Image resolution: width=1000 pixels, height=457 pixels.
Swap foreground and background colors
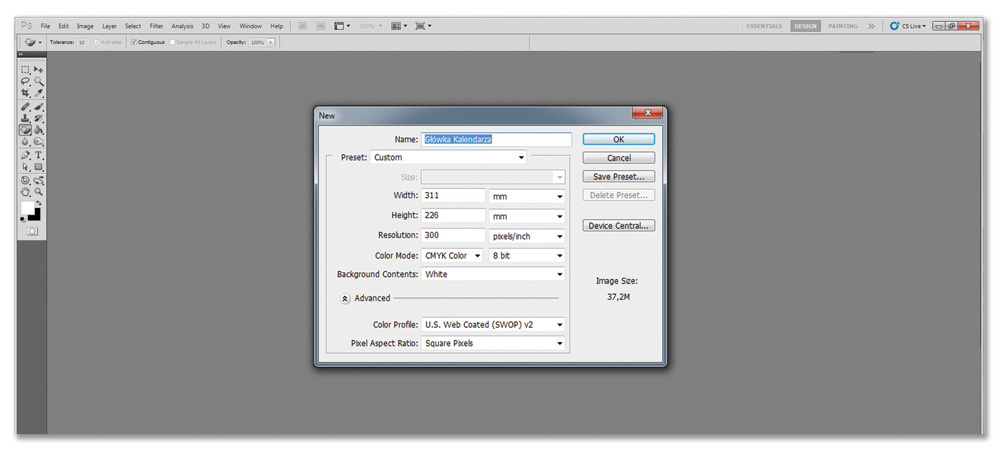(38, 203)
